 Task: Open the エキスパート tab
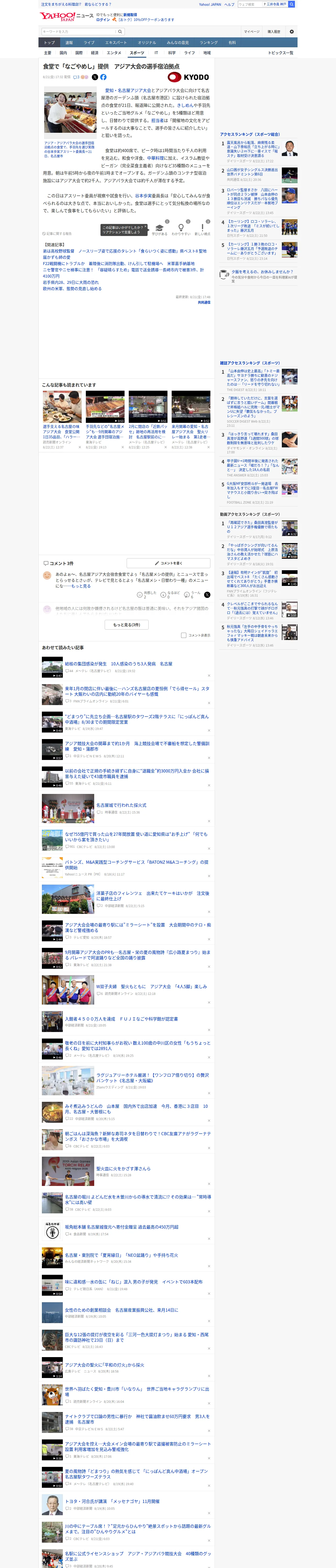116,43
